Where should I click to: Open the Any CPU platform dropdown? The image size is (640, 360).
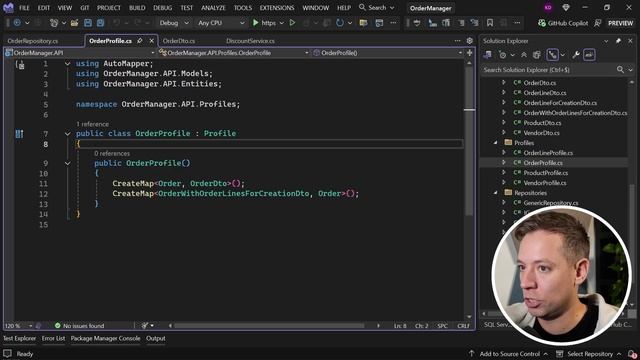point(221,23)
